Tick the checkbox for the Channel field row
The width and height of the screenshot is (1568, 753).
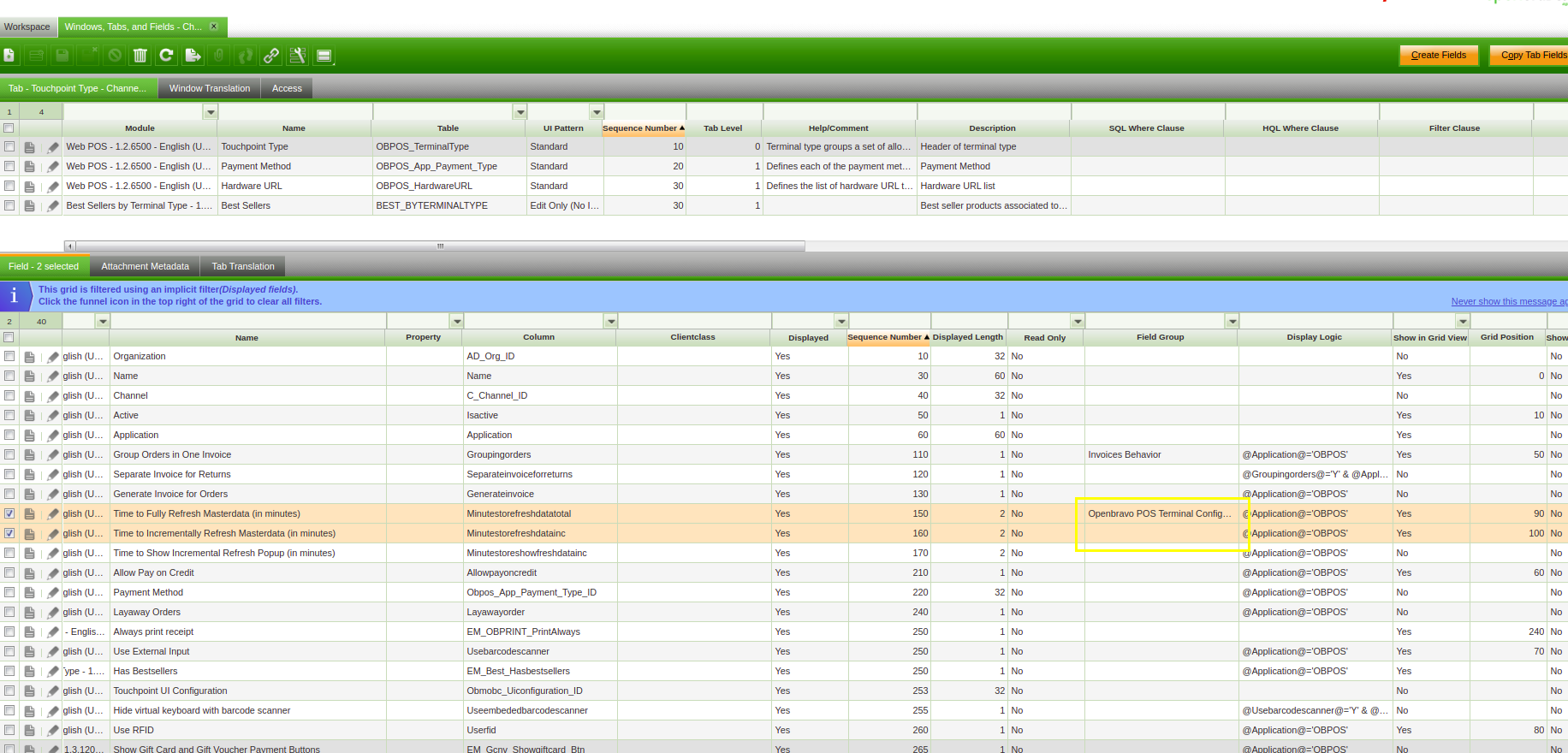[9, 395]
